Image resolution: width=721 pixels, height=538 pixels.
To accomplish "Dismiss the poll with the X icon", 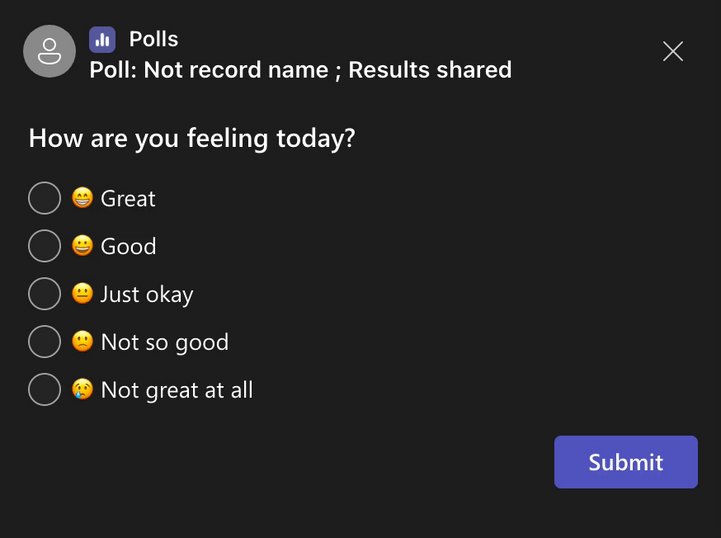I will (x=673, y=51).
